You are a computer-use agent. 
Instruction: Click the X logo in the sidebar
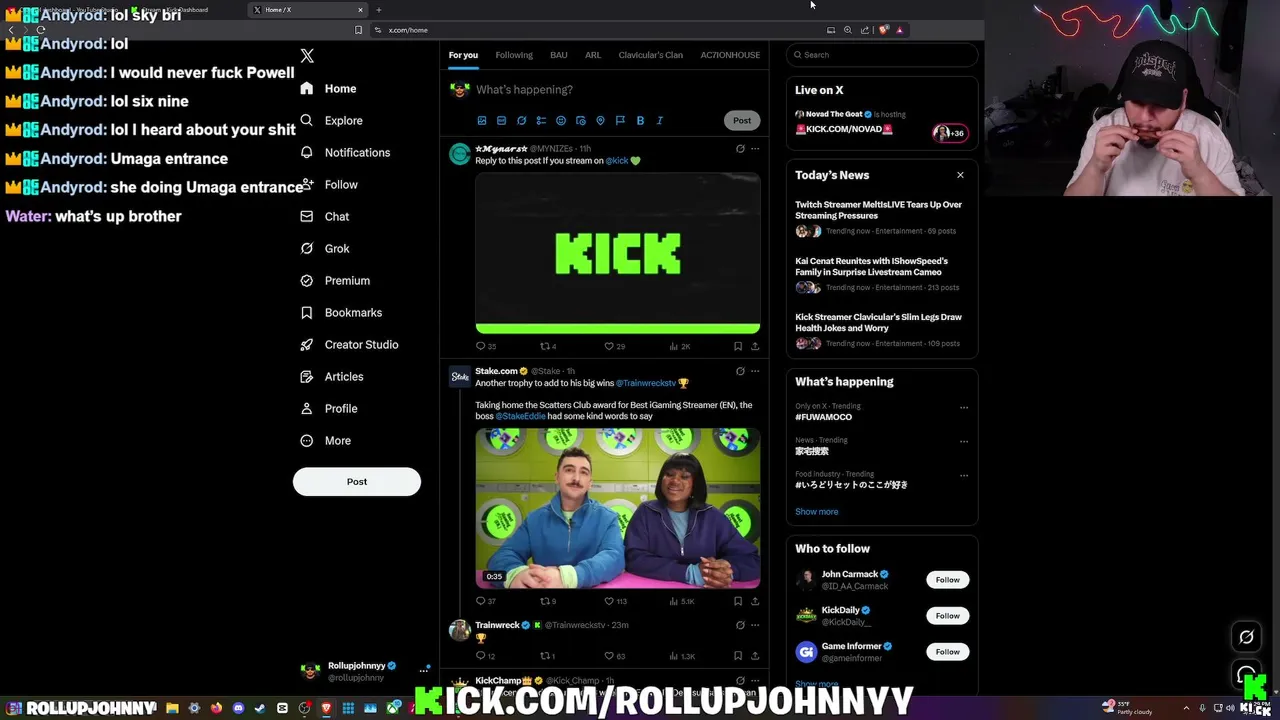click(307, 56)
